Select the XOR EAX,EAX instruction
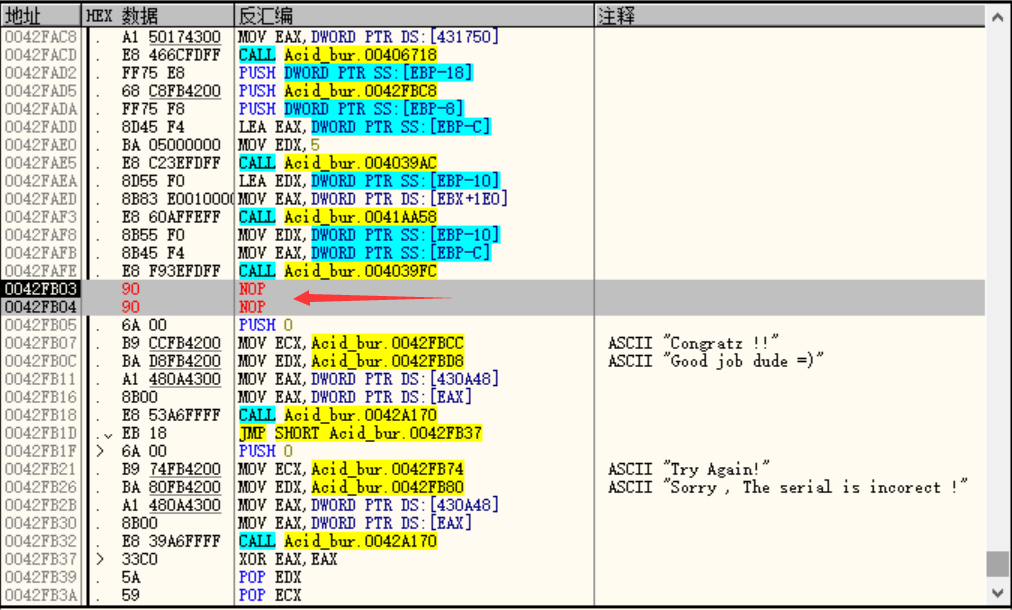The width and height of the screenshot is (1012, 610). tap(288, 560)
